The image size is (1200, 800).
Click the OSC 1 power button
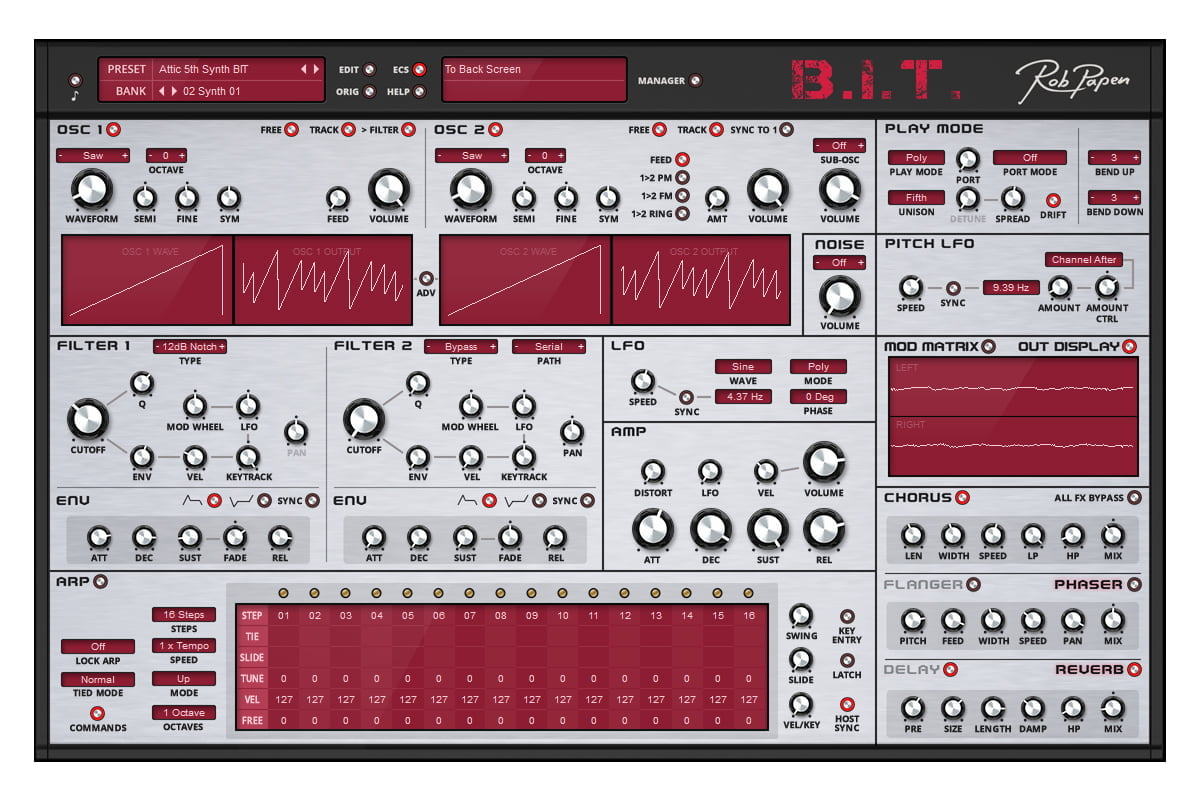(113, 130)
